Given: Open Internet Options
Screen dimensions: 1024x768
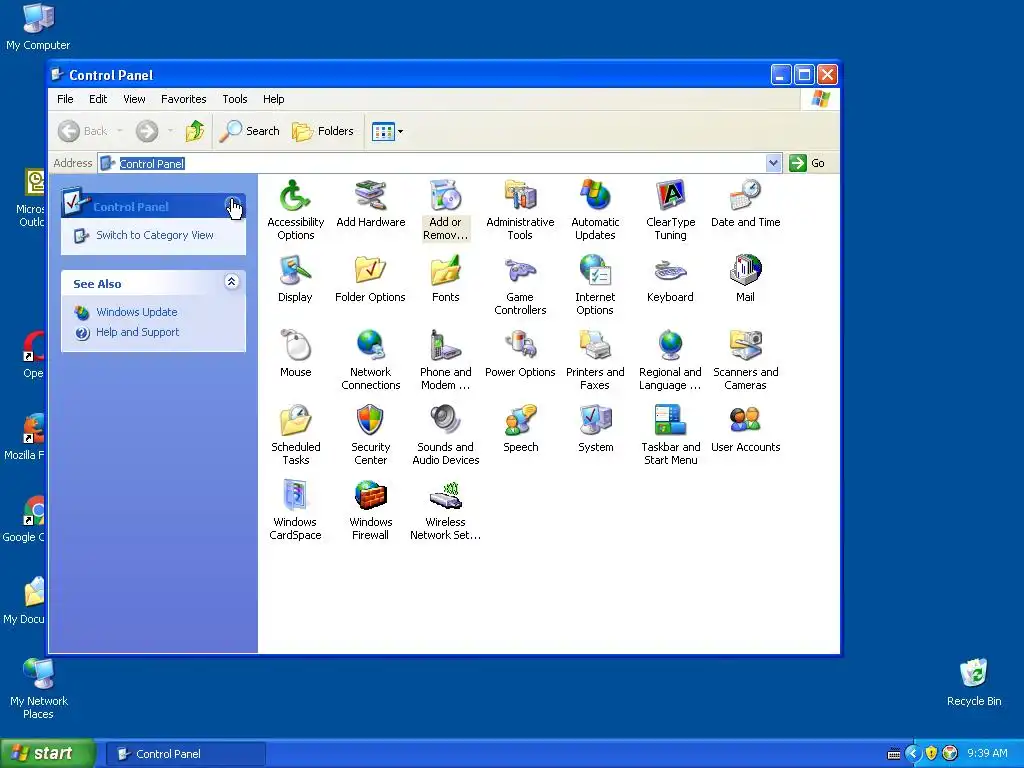Looking at the screenshot, I should coord(595,285).
